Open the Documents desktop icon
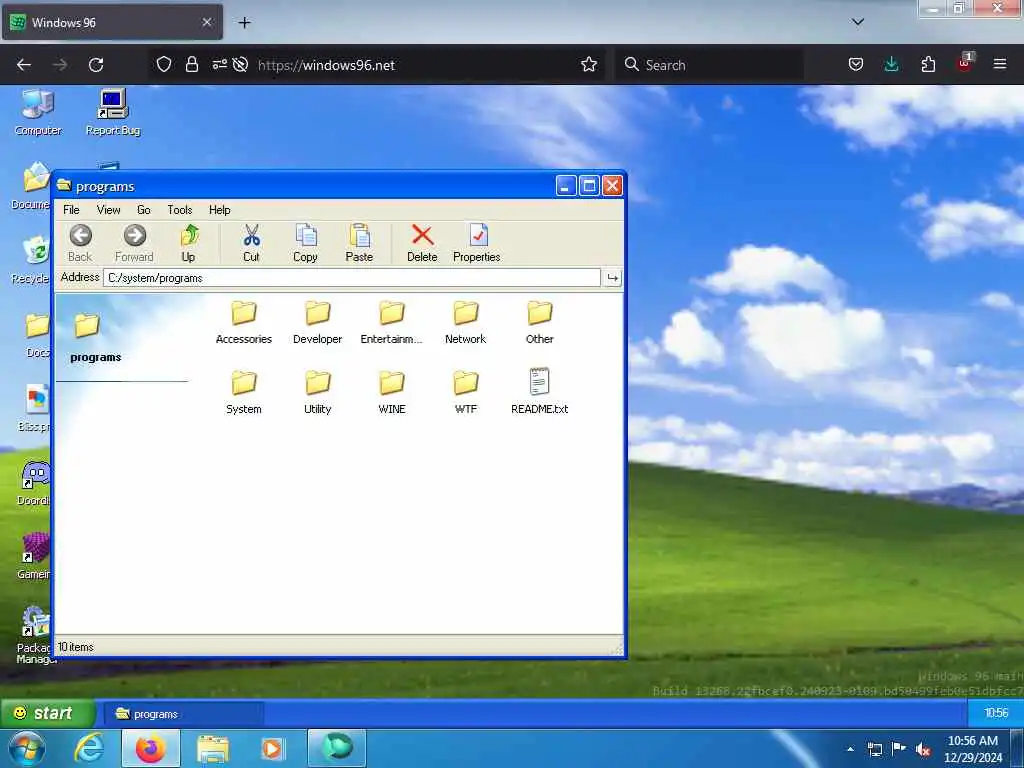The image size is (1024, 768). (31, 185)
